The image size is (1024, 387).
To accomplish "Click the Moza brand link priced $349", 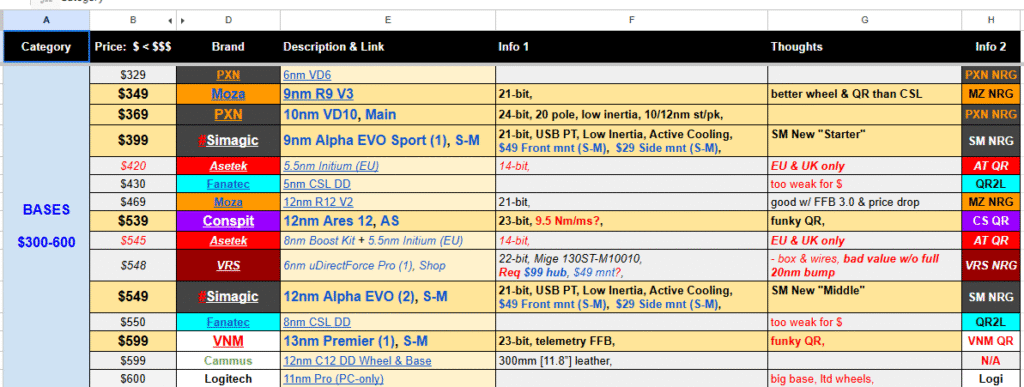I will click(228, 94).
